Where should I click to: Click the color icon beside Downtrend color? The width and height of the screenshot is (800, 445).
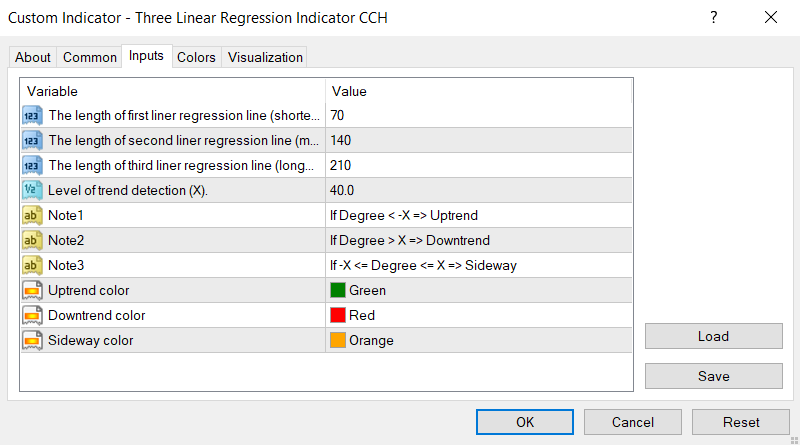pyautogui.click(x=32, y=315)
